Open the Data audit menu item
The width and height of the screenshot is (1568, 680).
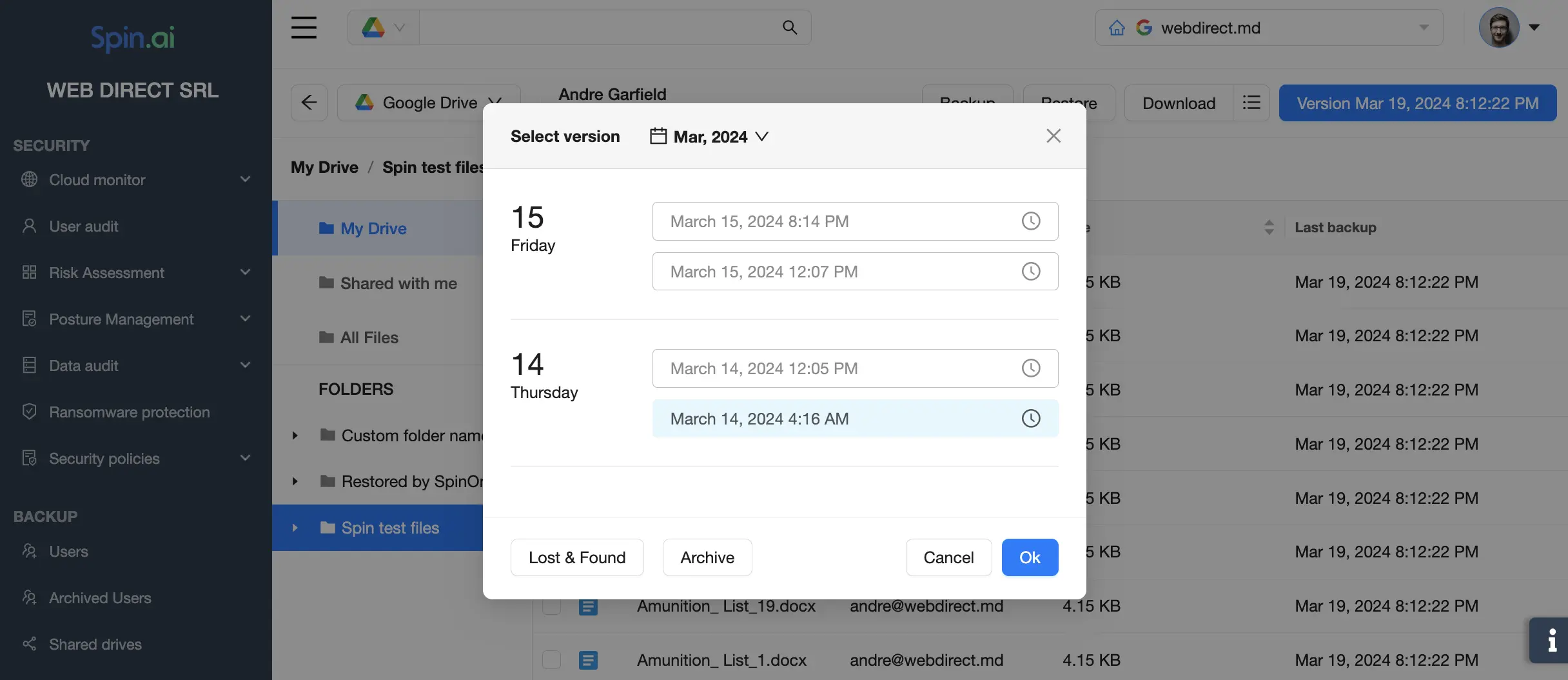pyautogui.click(x=83, y=365)
